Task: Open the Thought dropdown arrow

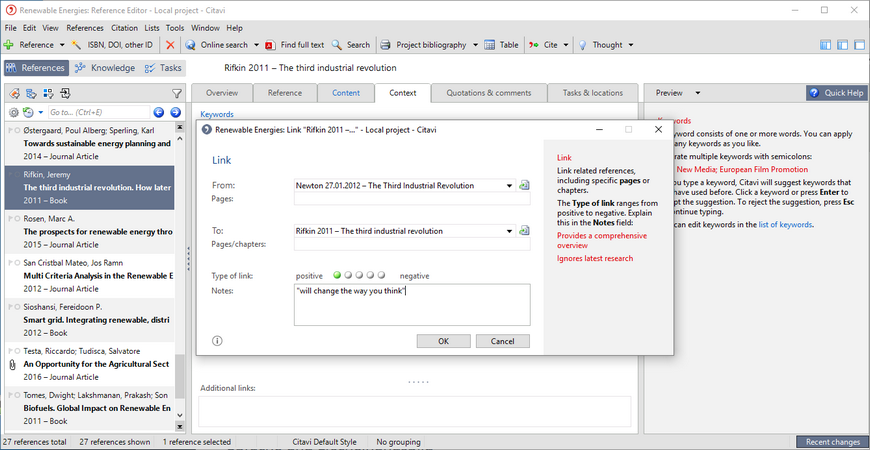Action: (630, 45)
